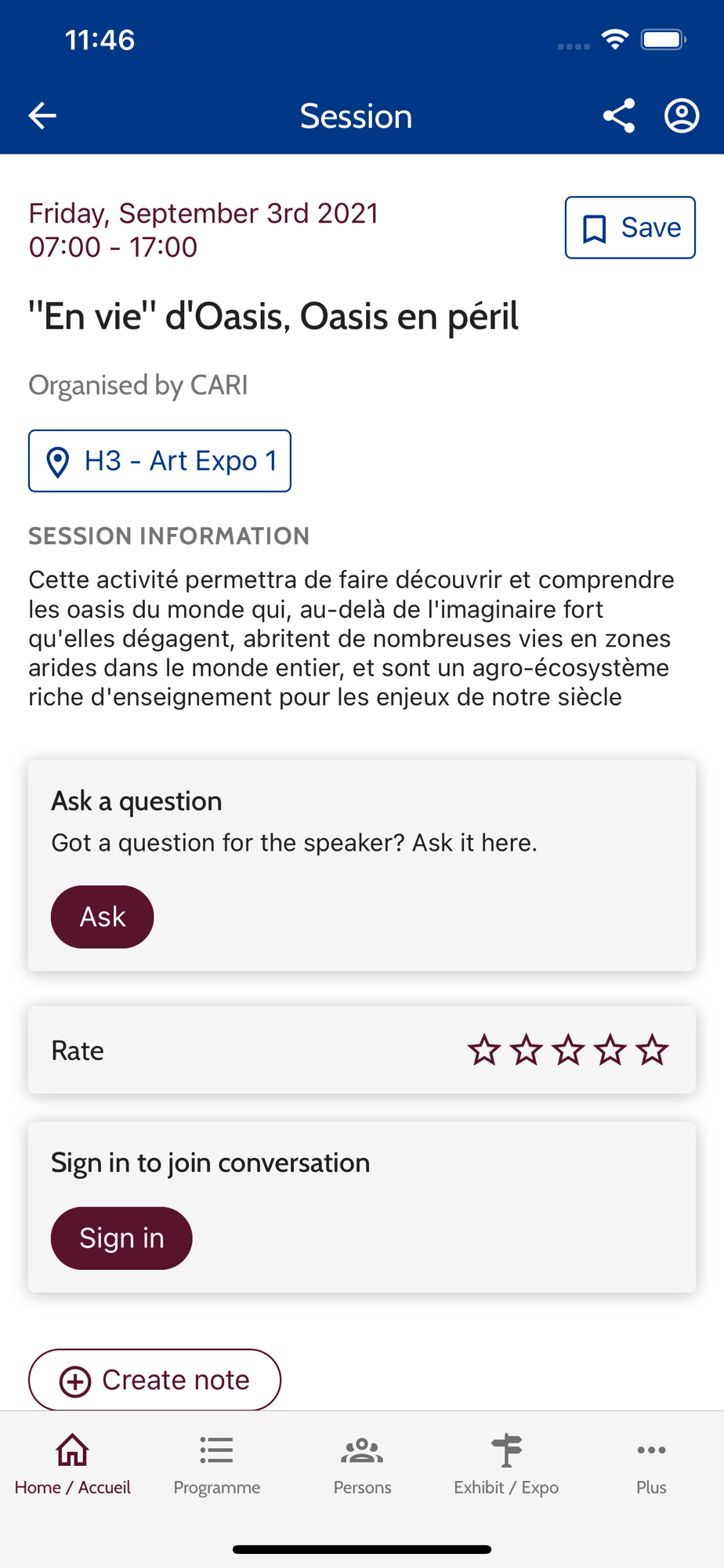This screenshot has width=724, height=1568.
Task: Tap the Ask button
Action: click(x=103, y=916)
